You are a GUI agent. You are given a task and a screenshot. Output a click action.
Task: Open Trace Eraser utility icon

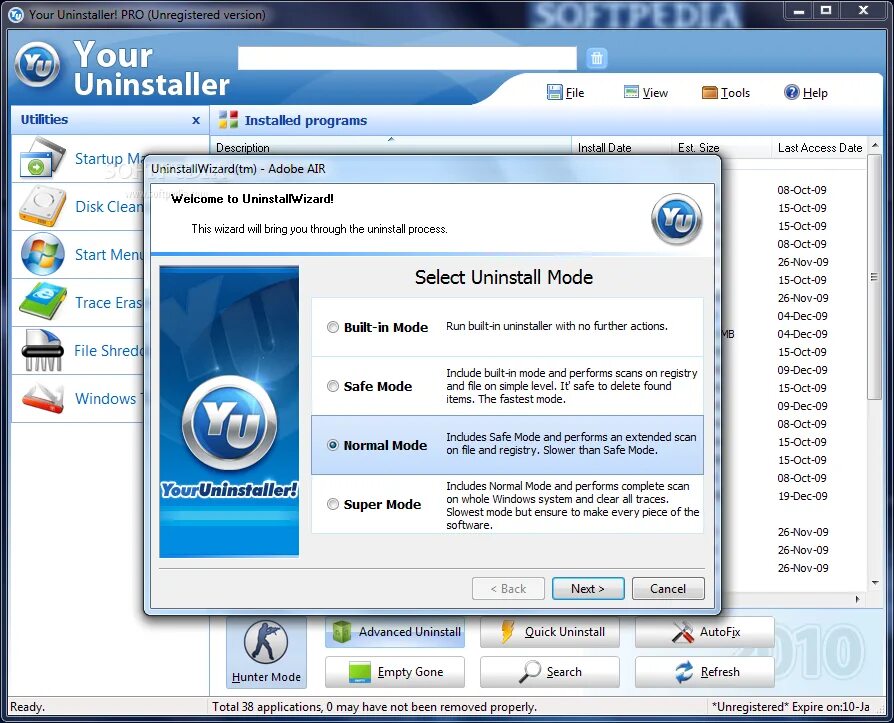pyautogui.click(x=43, y=302)
